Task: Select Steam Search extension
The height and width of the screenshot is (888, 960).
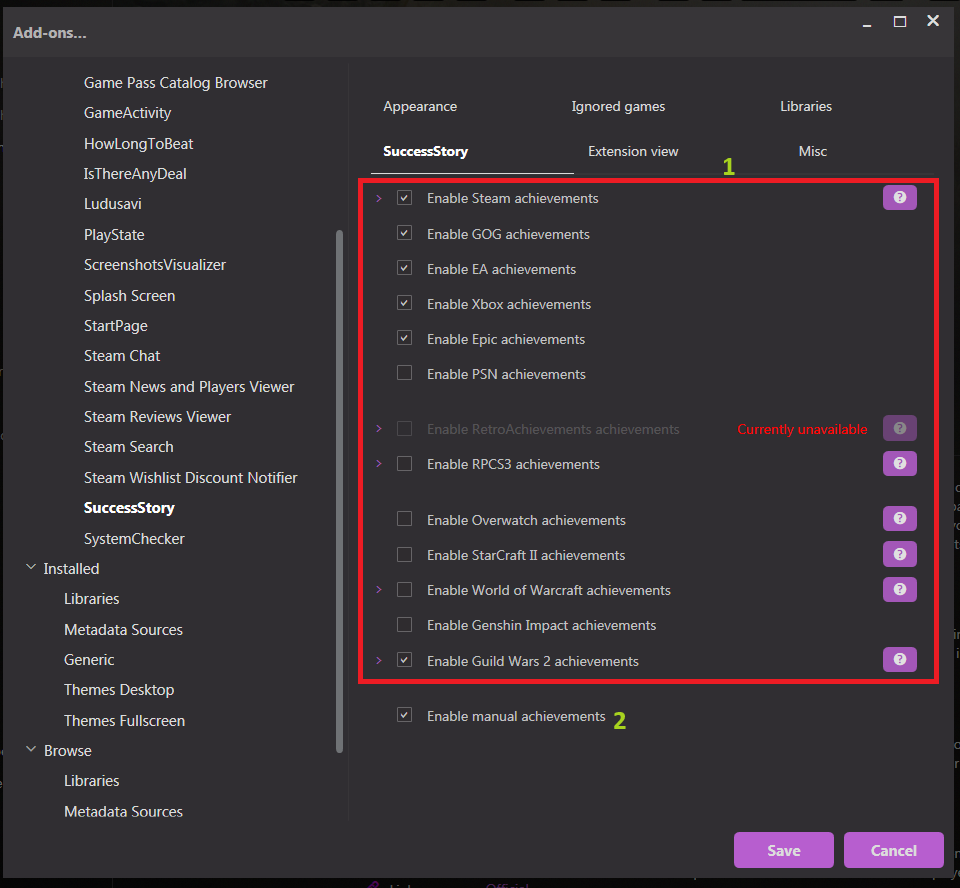Action: point(129,447)
